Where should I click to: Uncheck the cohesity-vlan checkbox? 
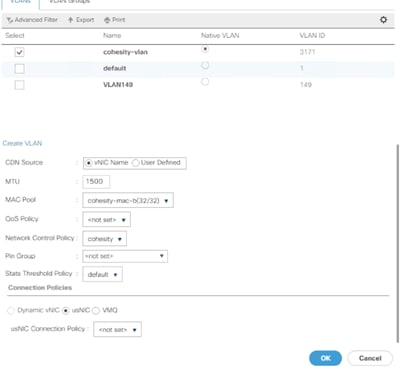click(x=19, y=52)
